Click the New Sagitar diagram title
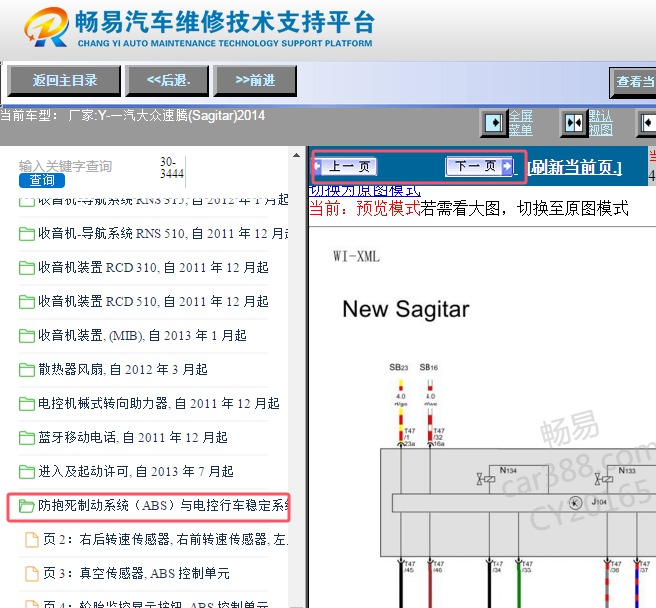 coord(406,309)
